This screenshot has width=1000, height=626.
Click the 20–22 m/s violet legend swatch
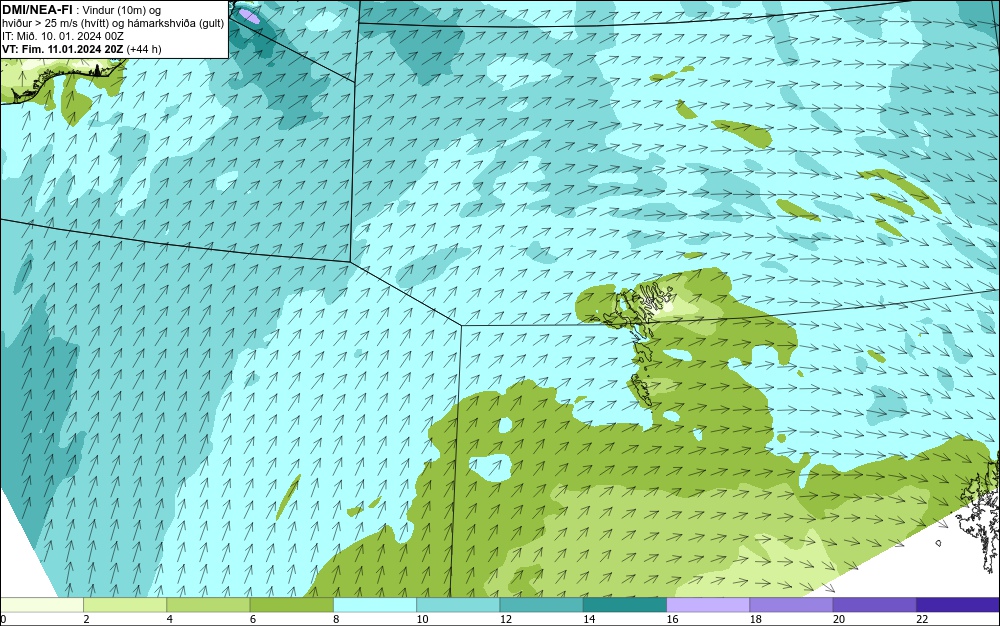click(874, 604)
